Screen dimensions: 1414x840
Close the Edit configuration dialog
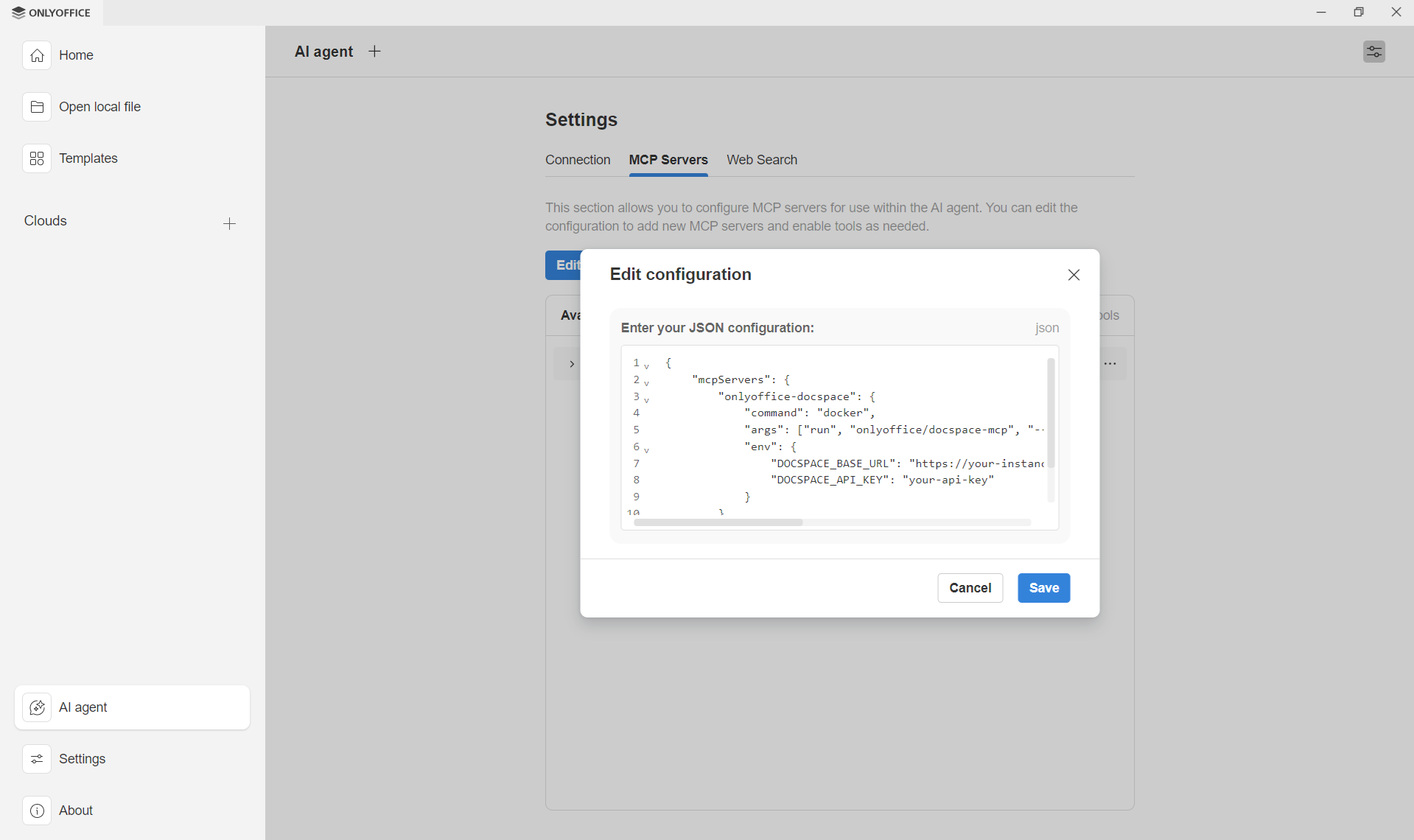(x=1074, y=274)
